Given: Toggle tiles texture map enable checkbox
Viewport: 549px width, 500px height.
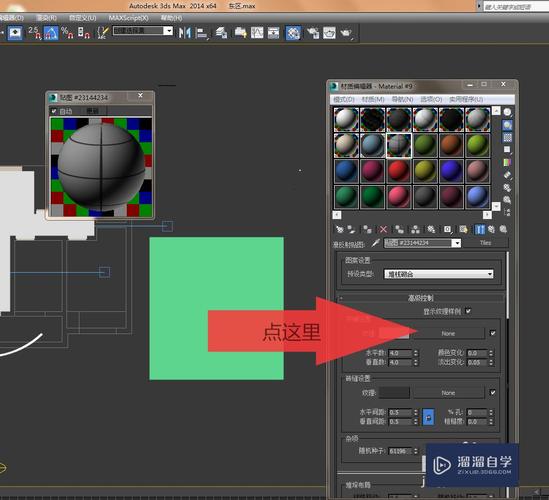Looking at the screenshot, I should pyautogui.click(x=493, y=333).
